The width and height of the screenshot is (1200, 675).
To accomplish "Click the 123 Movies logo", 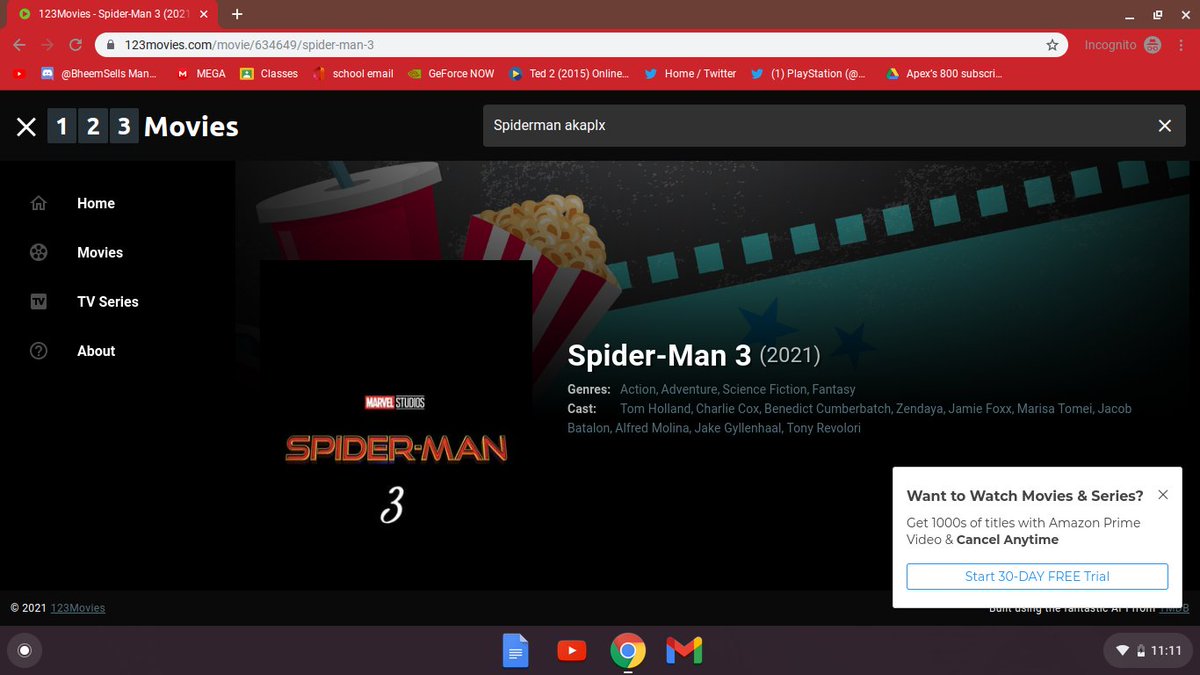I will pyautogui.click(x=143, y=127).
